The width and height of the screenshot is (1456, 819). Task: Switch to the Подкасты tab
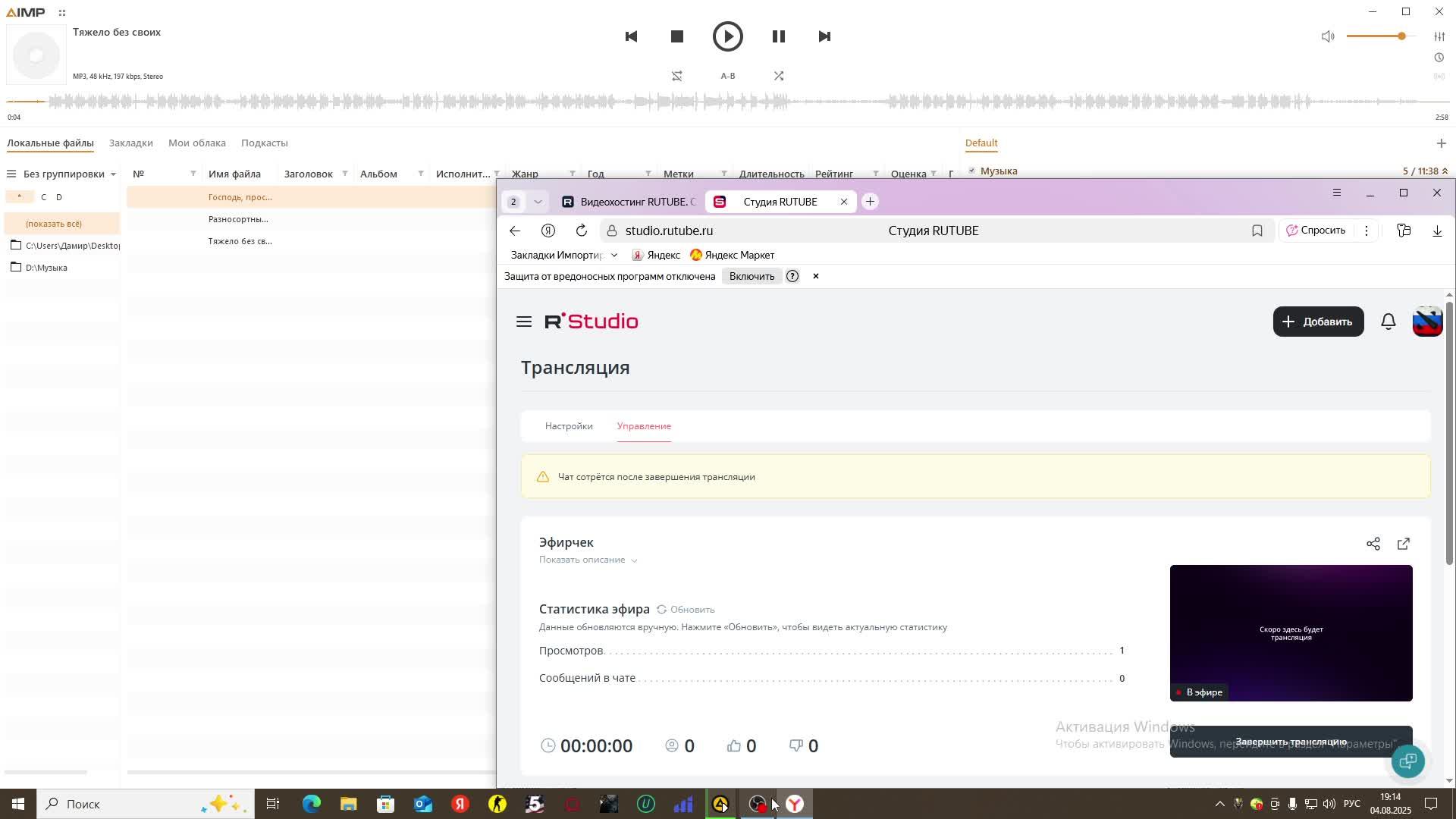(x=264, y=143)
